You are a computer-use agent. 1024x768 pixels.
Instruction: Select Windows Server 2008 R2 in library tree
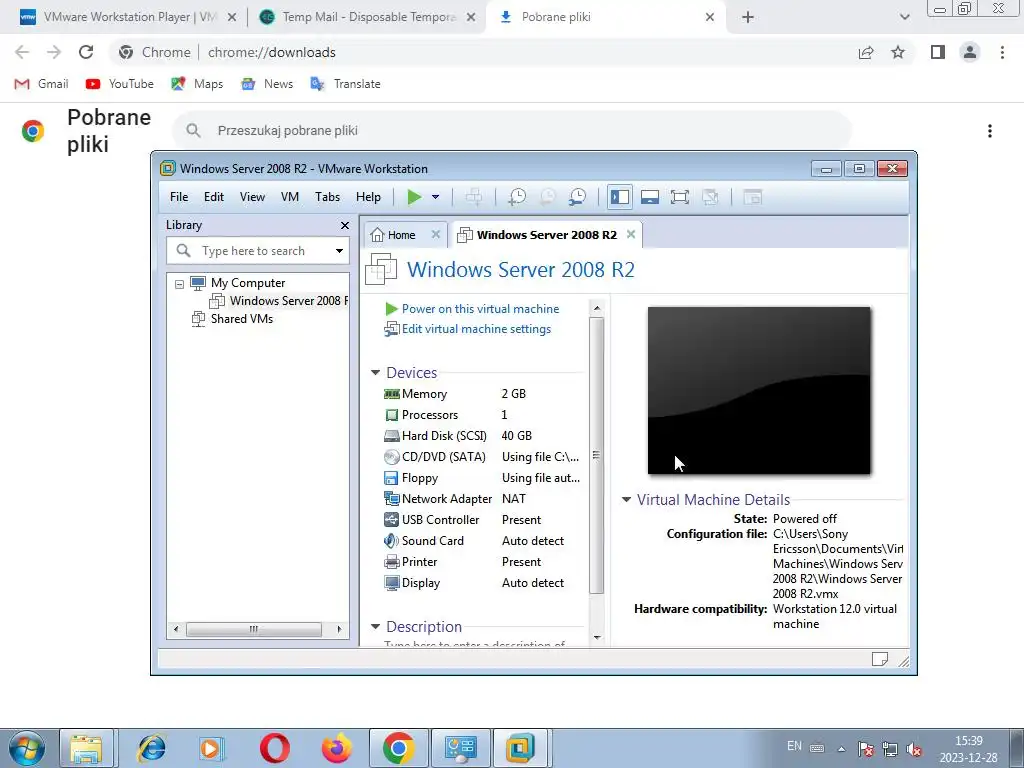(x=288, y=301)
